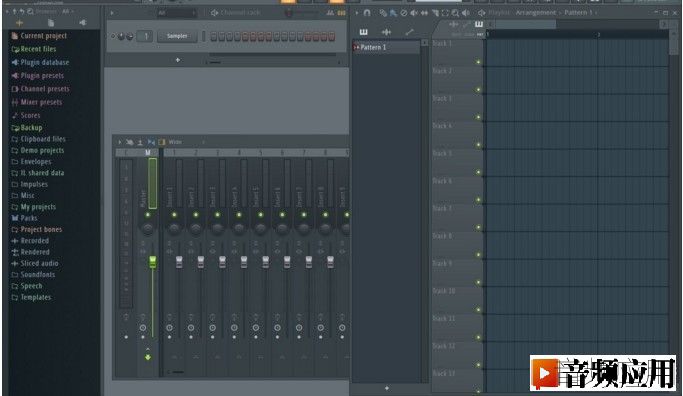Click the Channel rack speaker icon
Viewport: 683px width, 396px height.
pyautogui.click(x=214, y=13)
